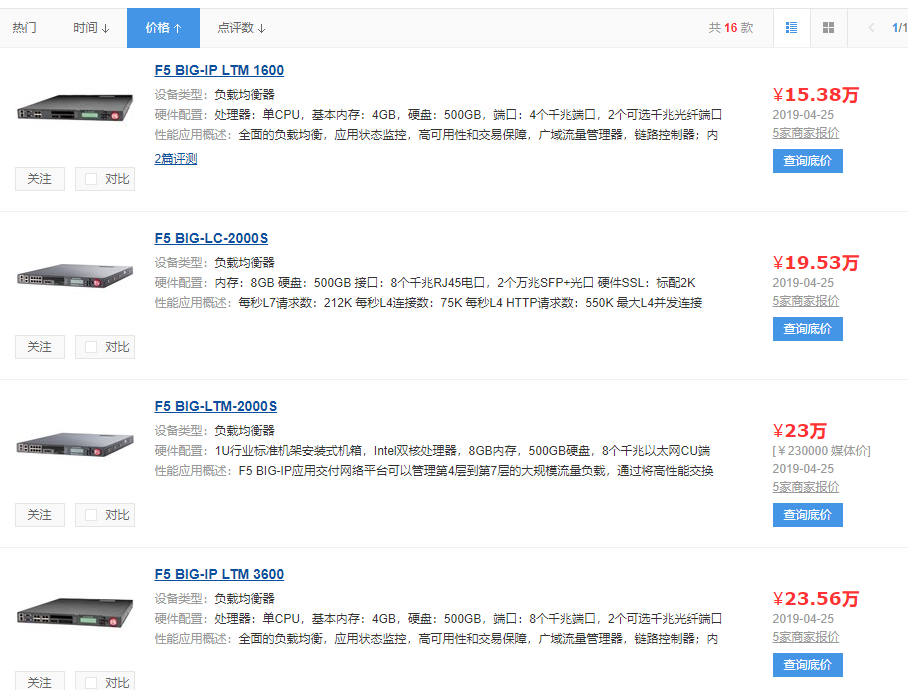Click 关注 for BIG-LC-2000S
Viewport: 908px width, 690px height.
[x=40, y=347]
